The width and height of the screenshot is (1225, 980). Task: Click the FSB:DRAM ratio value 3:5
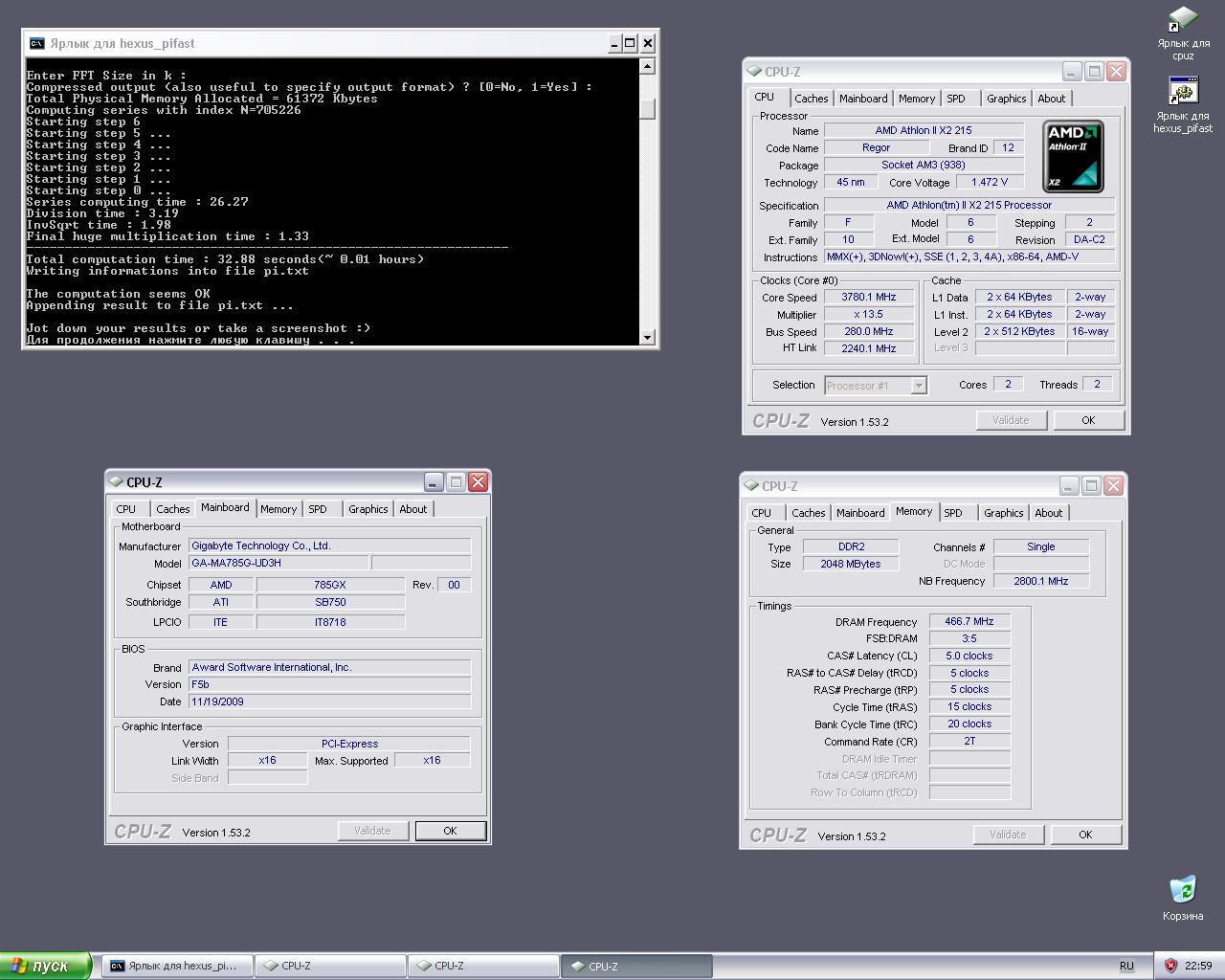[x=969, y=638]
